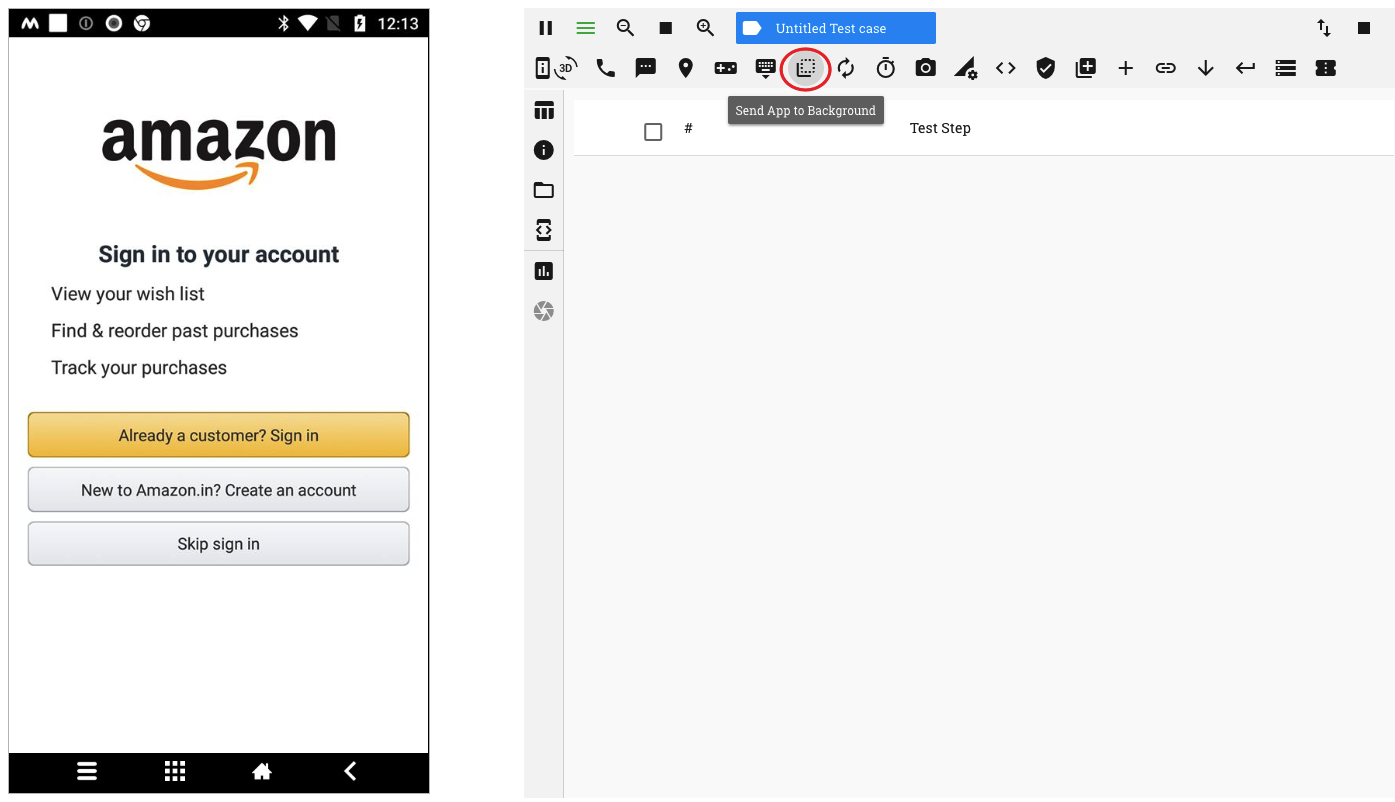1395x802 pixels.
Task: Tap the M notification icon
Action: coord(30,23)
